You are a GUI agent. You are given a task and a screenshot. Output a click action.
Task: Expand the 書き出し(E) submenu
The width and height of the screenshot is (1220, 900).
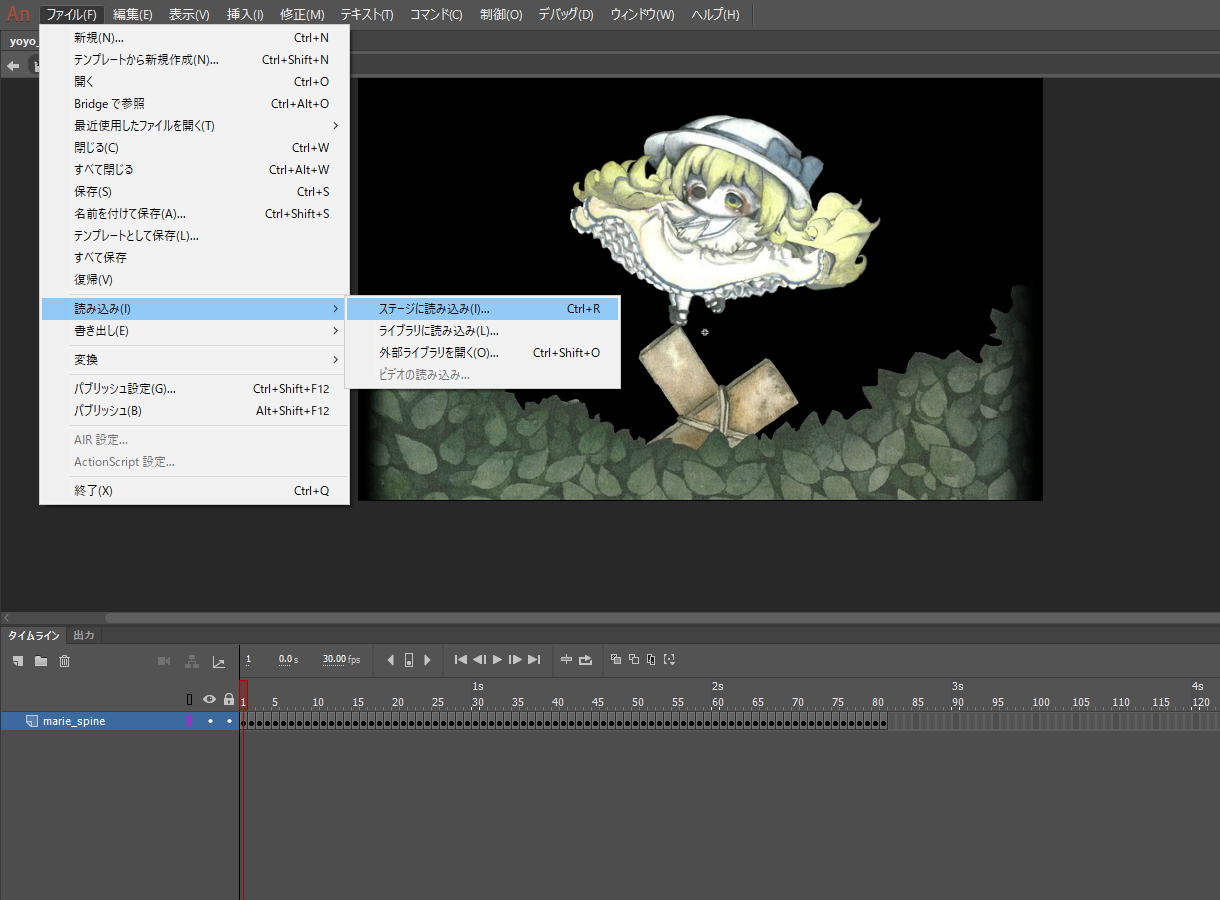click(194, 331)
